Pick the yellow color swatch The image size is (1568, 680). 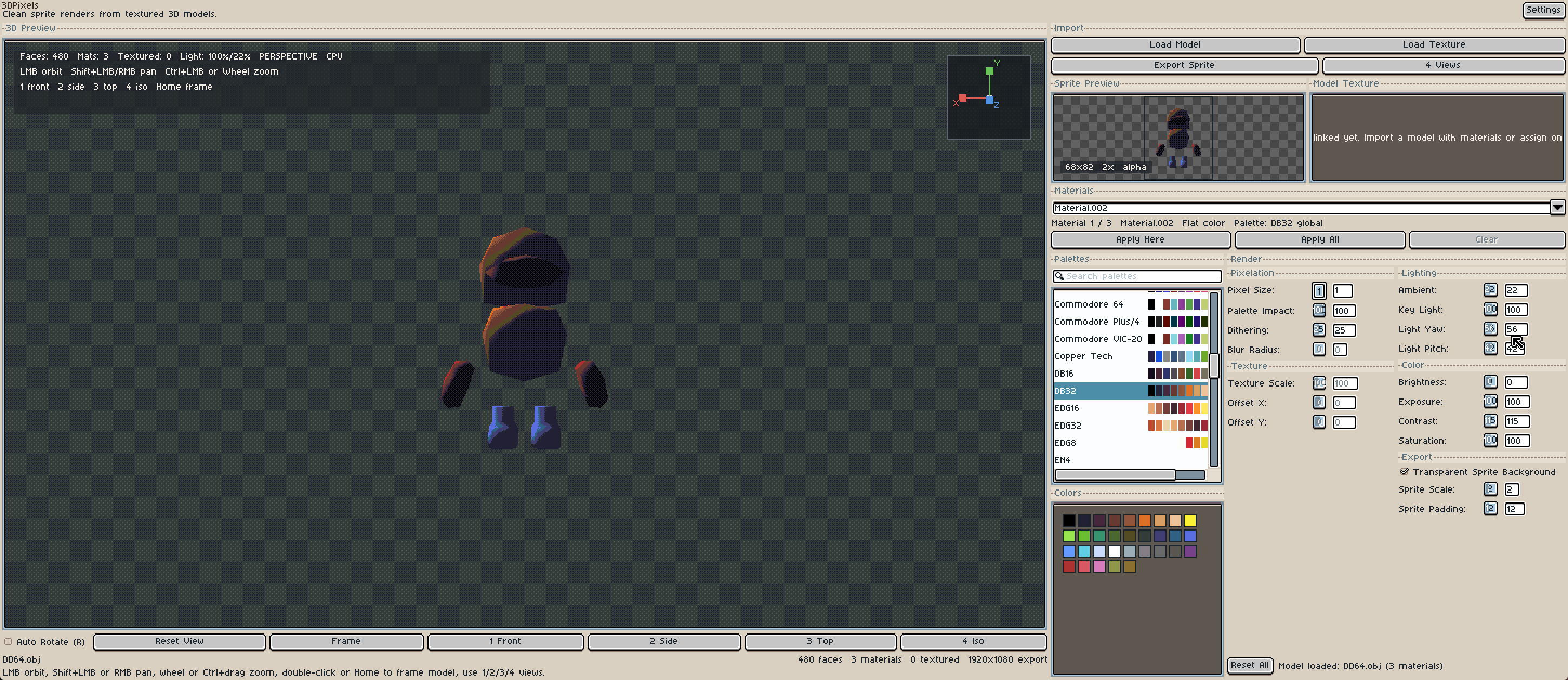1189,520
